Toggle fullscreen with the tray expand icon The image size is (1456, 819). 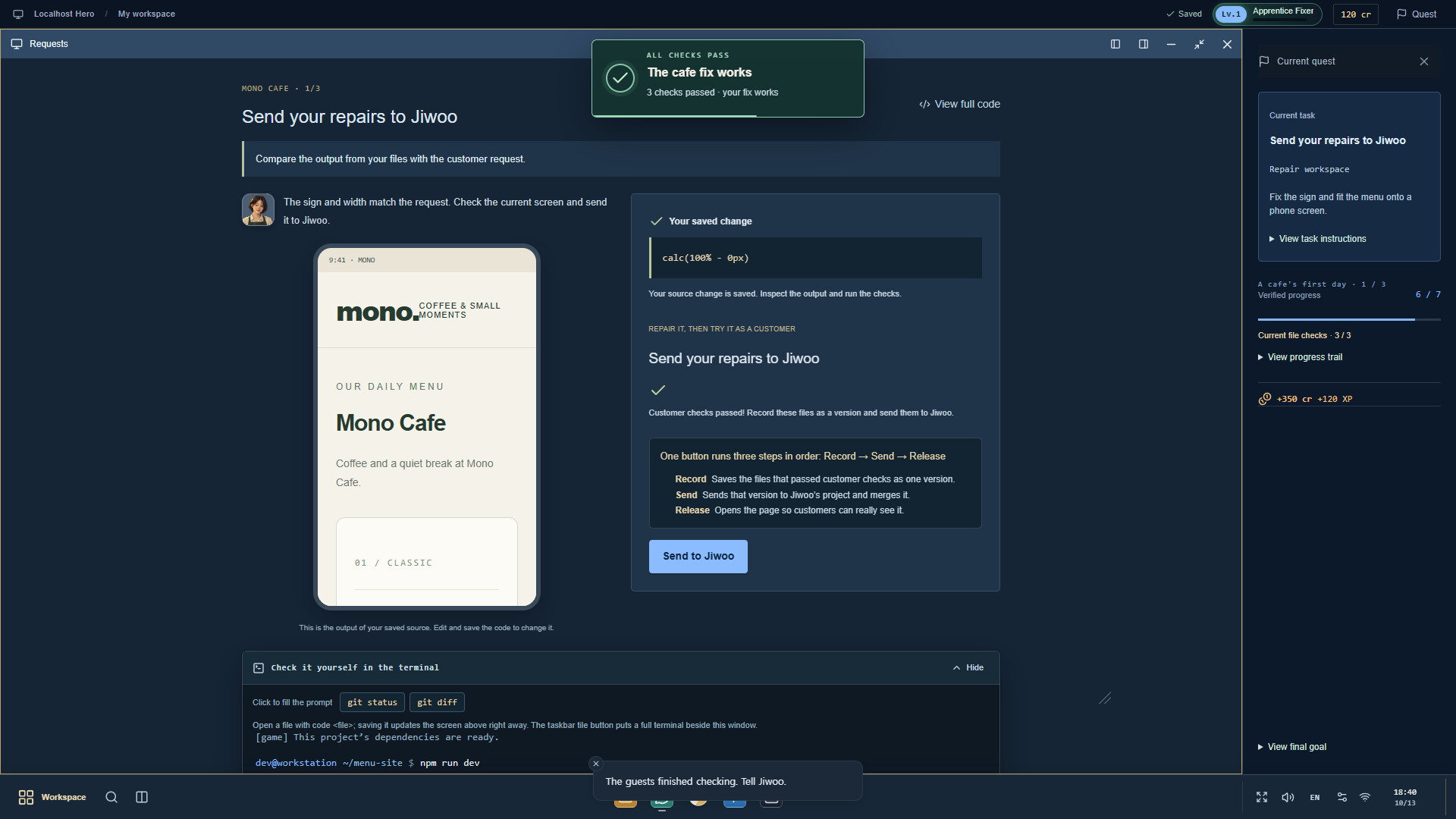click(x=1262, y=797)
